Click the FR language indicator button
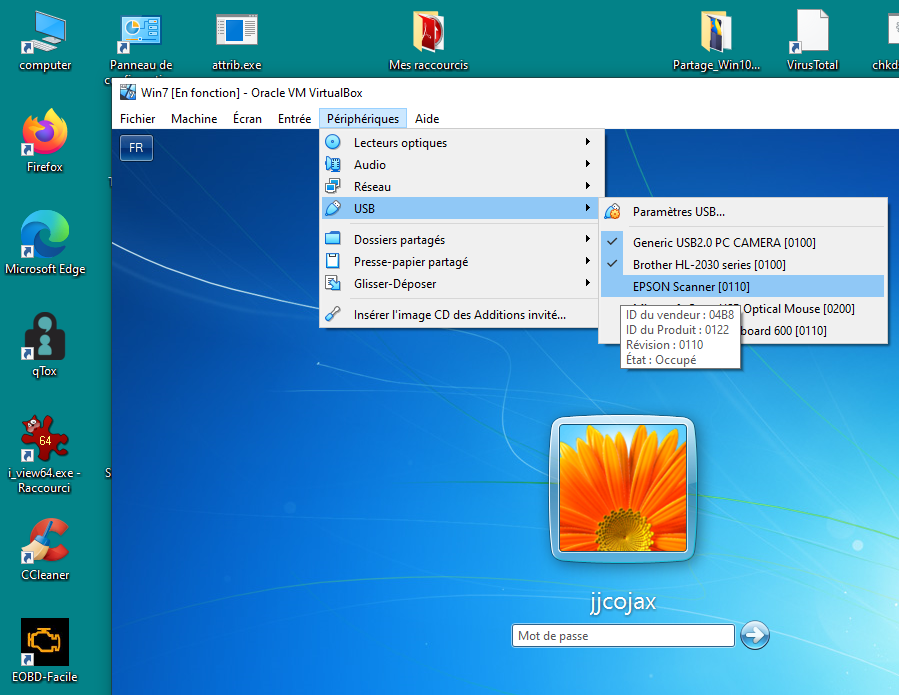The height and width of the screenshot is (695, 899). [x=136, y=148]
